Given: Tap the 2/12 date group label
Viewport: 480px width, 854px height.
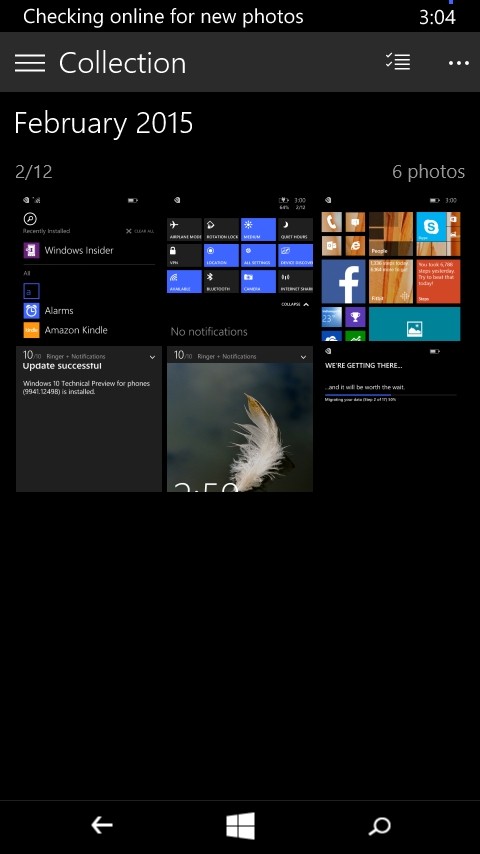Looking at the screenshot, I should [x=34, y=172].
